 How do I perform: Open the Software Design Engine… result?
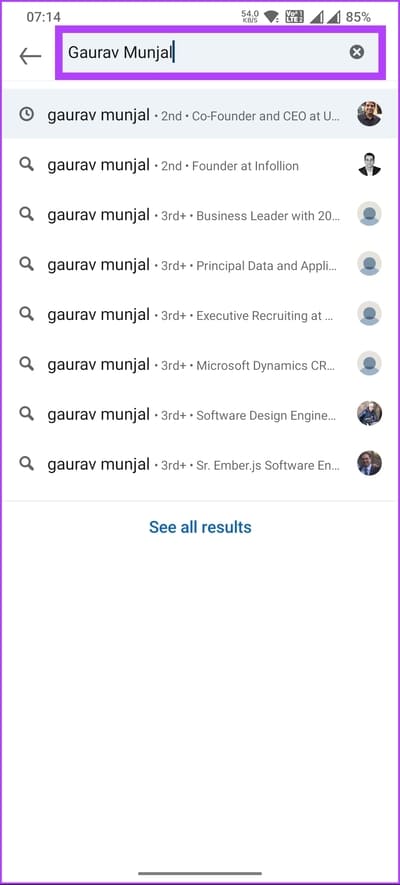coord(200,415)
